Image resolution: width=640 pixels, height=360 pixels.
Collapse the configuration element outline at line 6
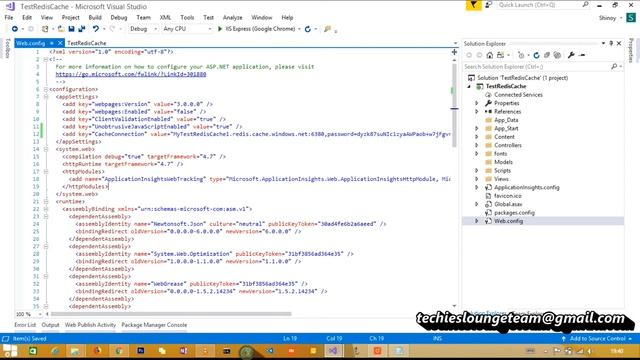(46, 89)
